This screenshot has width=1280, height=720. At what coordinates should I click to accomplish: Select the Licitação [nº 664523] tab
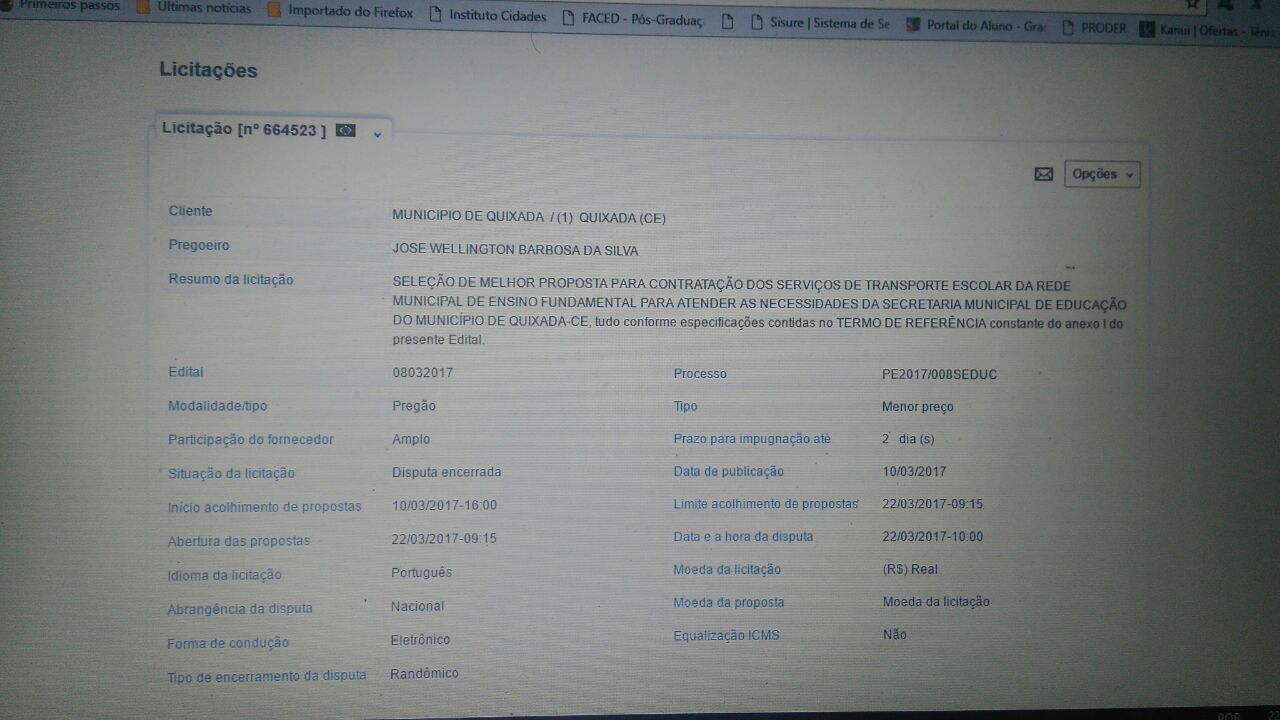pyautogui.click(x=243, y=130)
